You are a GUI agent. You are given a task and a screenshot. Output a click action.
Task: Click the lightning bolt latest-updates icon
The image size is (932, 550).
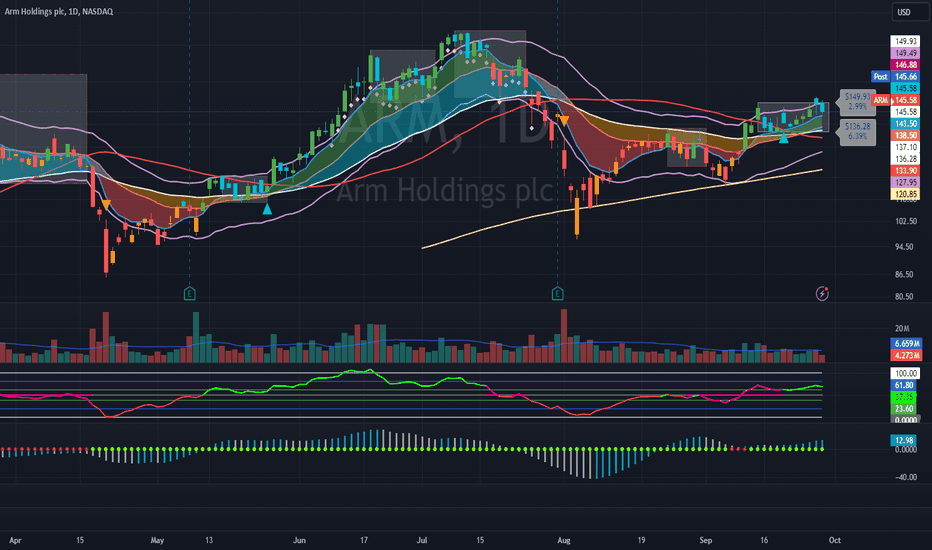click(x=822, y=293)
